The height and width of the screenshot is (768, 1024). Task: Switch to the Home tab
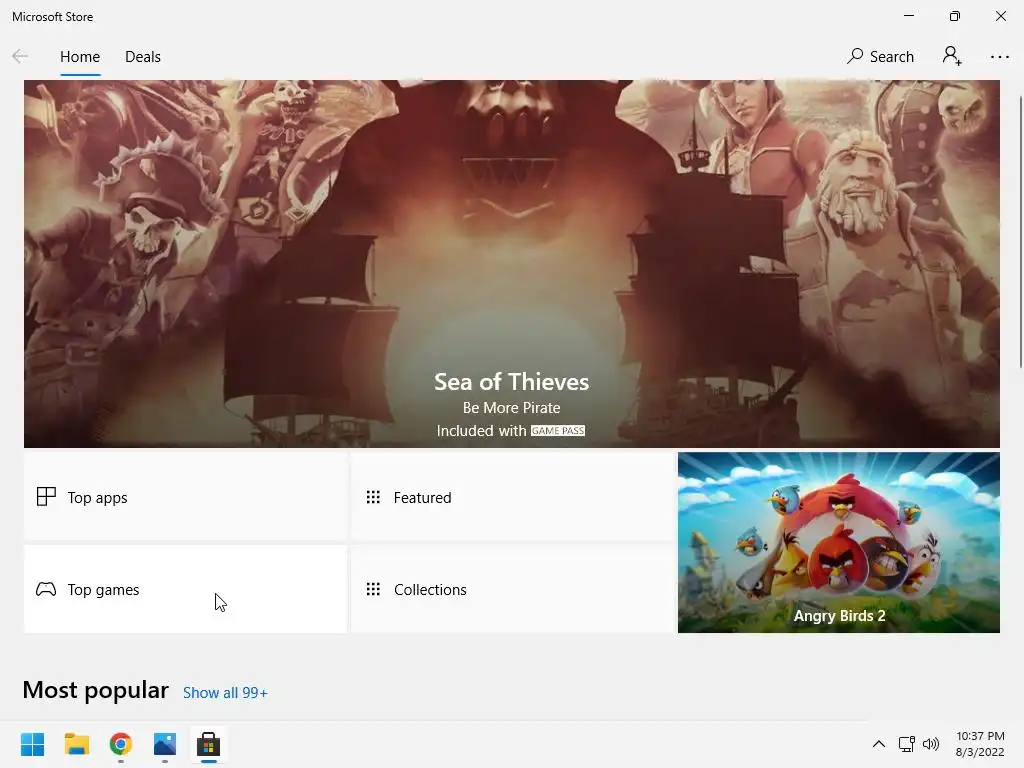[x=80, y=57]
